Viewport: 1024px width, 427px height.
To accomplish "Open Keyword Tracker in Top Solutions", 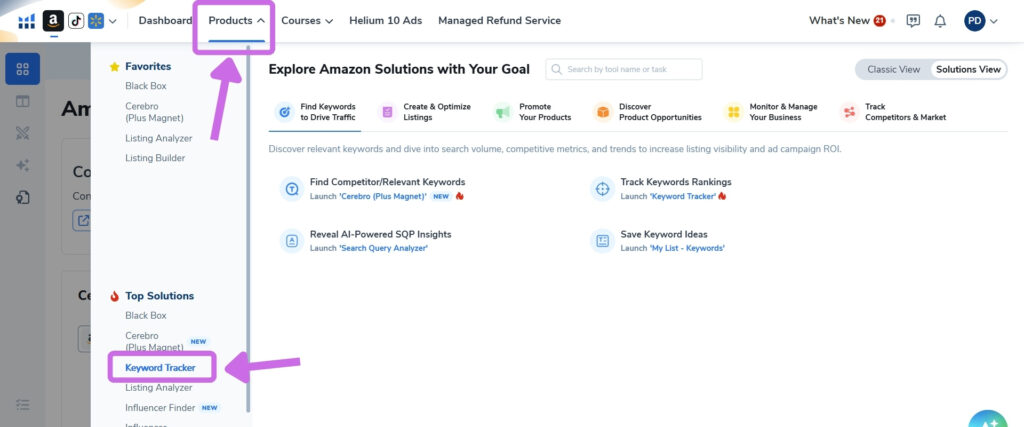I will tap(160, 368).
